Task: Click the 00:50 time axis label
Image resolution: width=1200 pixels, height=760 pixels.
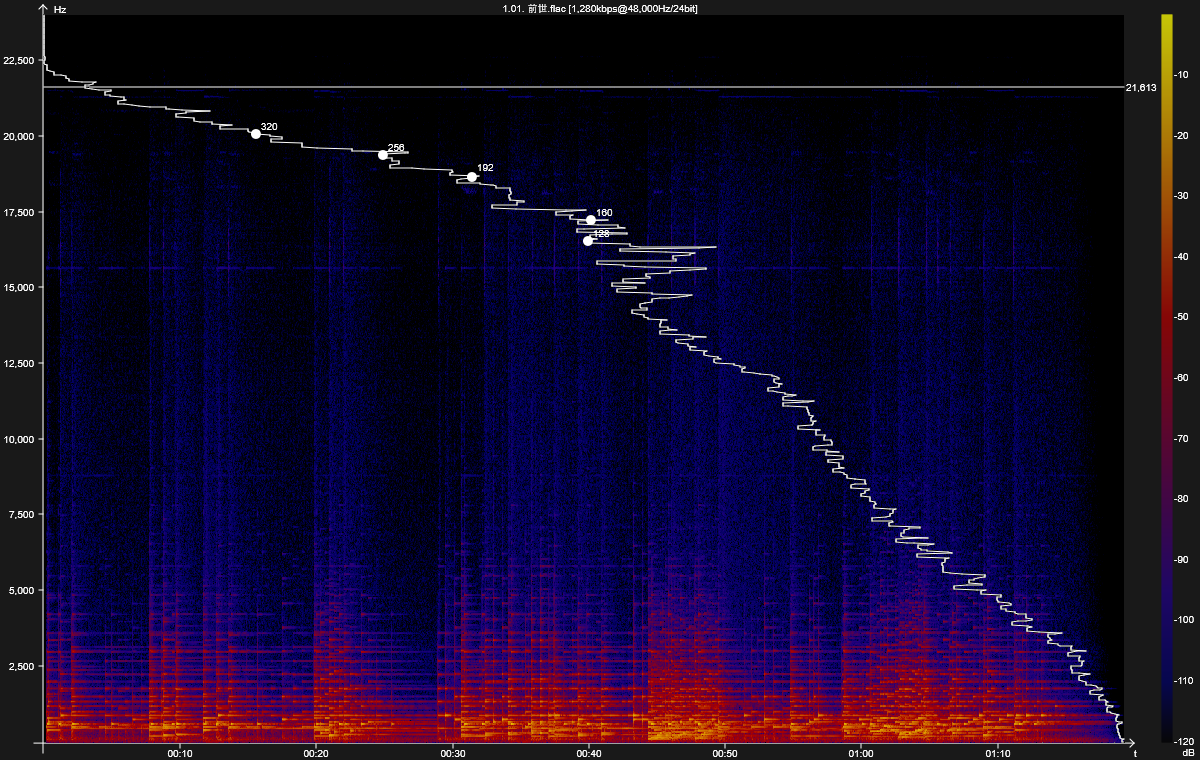Action: (x=724, y=753)
